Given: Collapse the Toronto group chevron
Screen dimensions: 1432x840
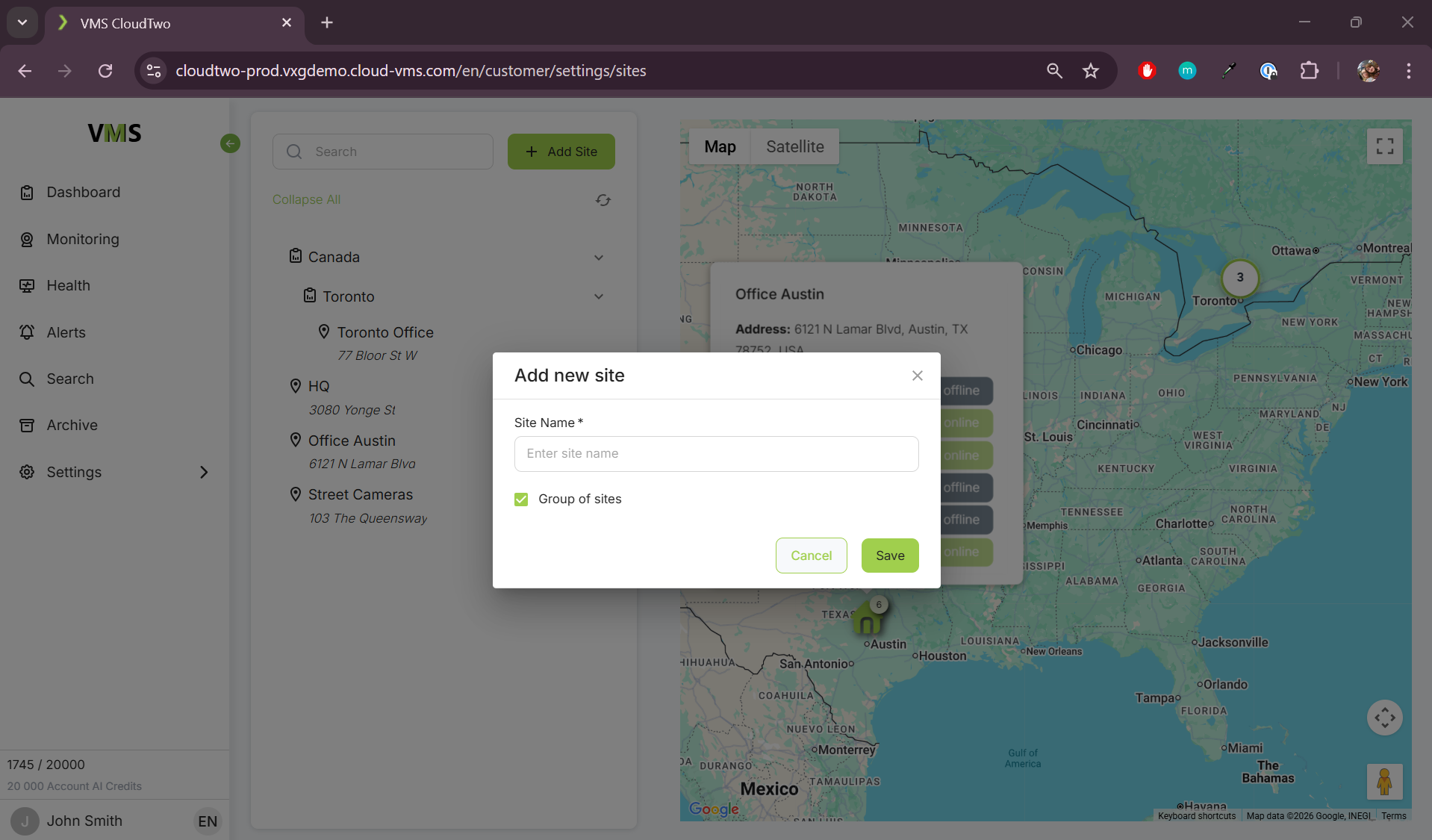Looking at the screenshot, I should tap(598, 296).
